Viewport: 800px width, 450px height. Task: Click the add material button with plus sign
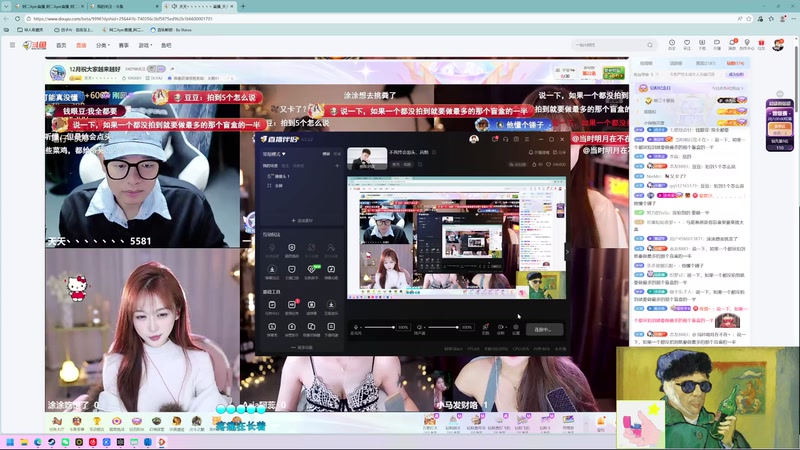tap(302, 220)
